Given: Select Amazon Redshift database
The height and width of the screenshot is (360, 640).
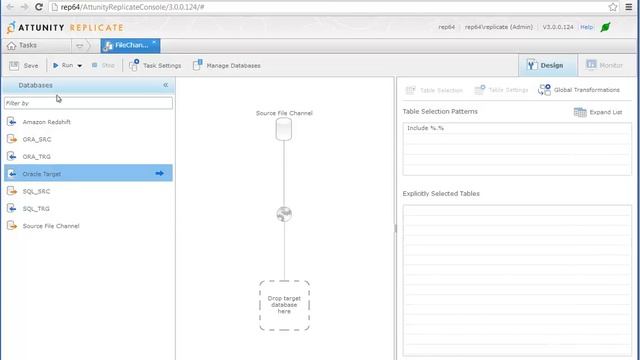Looking at the screenshot, I should (88, 122).
